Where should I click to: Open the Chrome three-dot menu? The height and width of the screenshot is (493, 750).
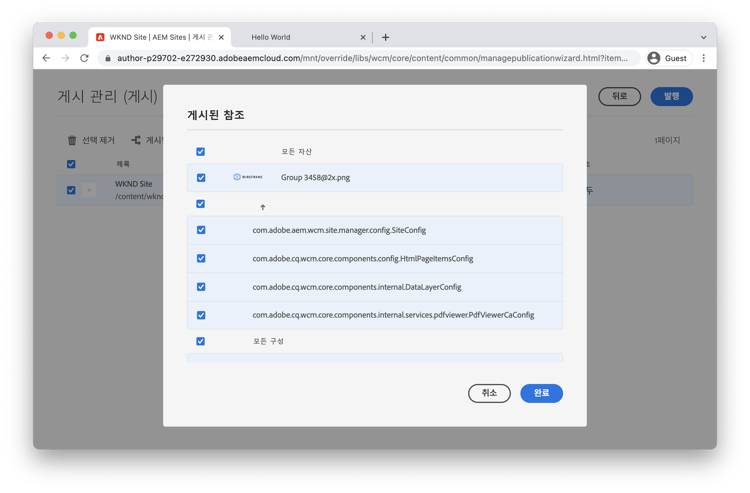(x=704, y=58)
